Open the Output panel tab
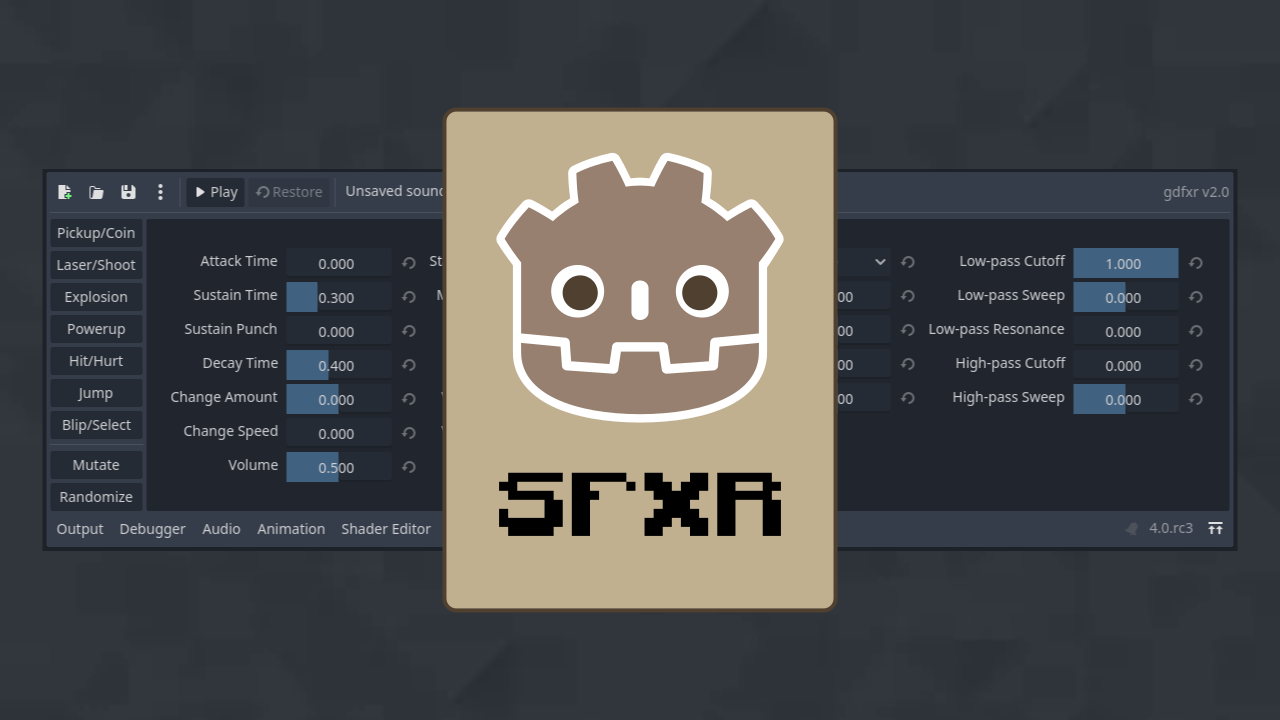 click(x=80, y=529)
